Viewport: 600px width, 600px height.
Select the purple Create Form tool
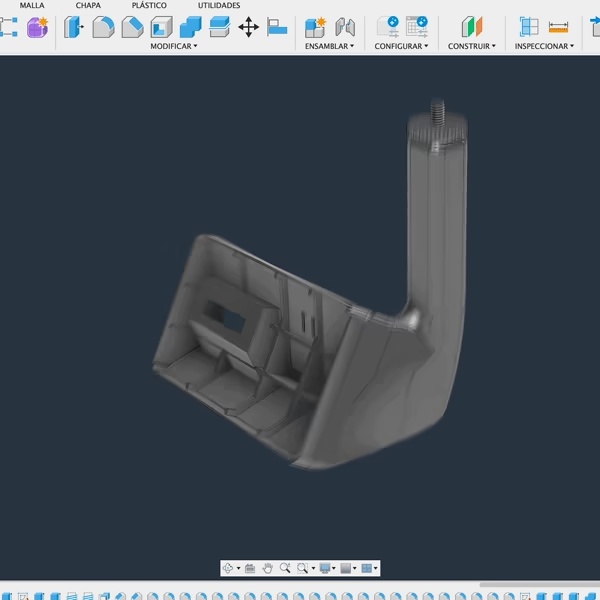(38, 27)
